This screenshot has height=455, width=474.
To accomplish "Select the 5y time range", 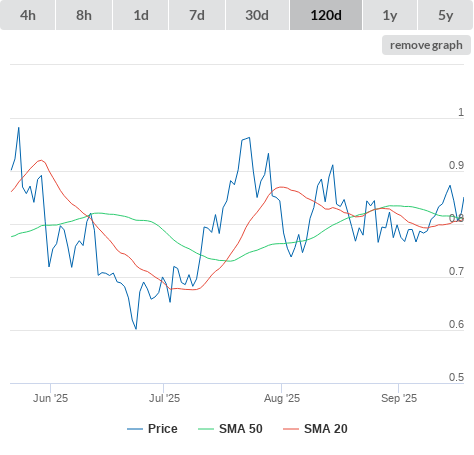I will 446,15.
